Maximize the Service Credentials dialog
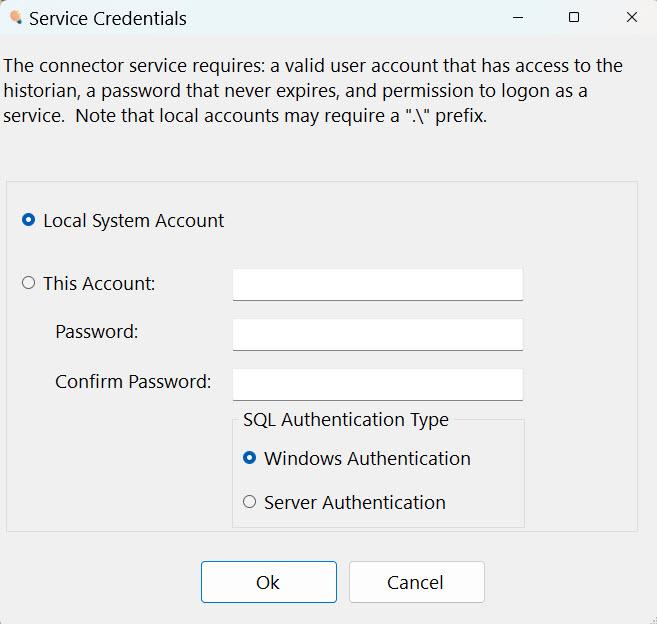This screenshot has width=657, height=624. tap(574, 18)
